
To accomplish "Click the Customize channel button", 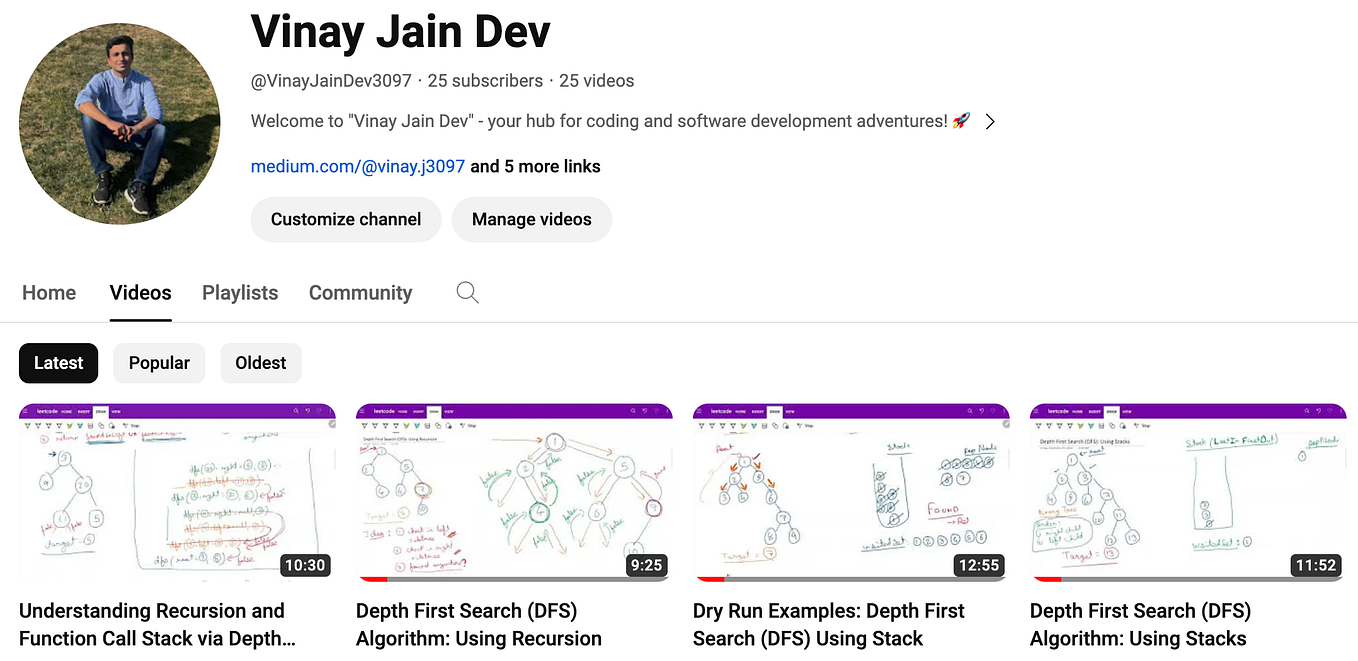I will click(x=345, y=219).
